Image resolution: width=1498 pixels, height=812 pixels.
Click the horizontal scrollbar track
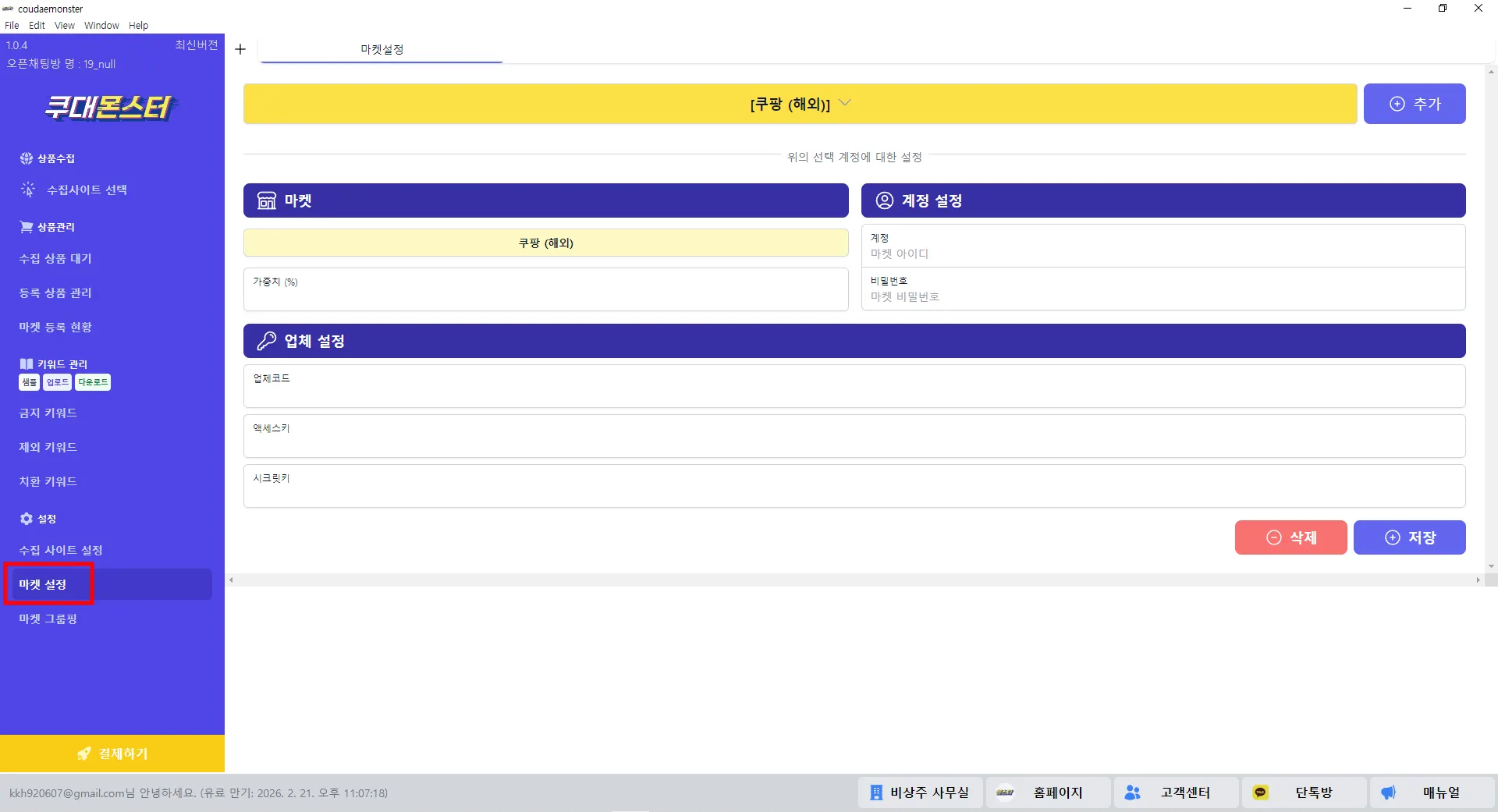(x=854, y=580)
